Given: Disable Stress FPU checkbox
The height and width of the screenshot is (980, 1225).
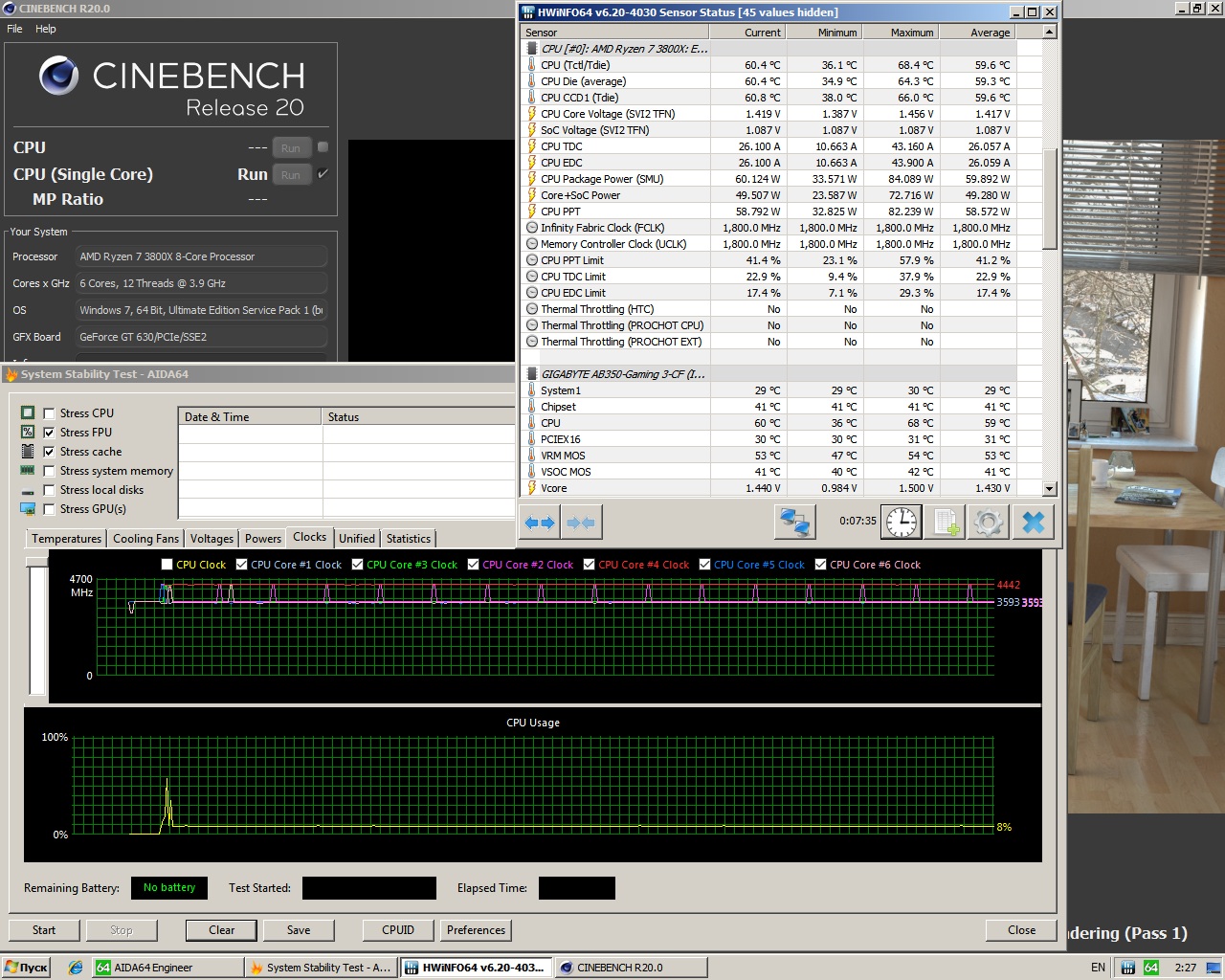Looking at the screenshot, I should click(x=49, y=433).
